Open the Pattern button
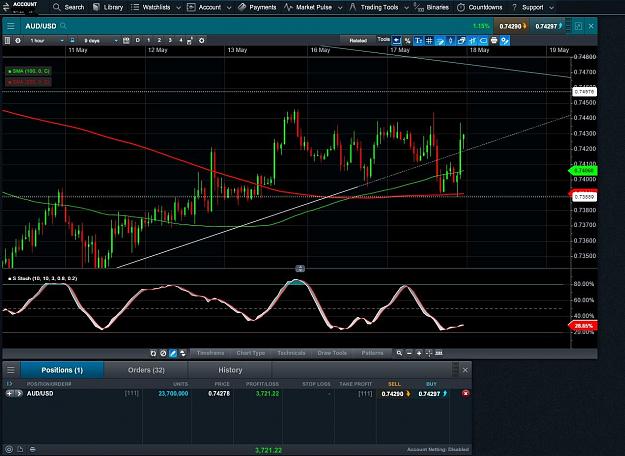This screenshot has width=625, height=456. pos(372,353)
